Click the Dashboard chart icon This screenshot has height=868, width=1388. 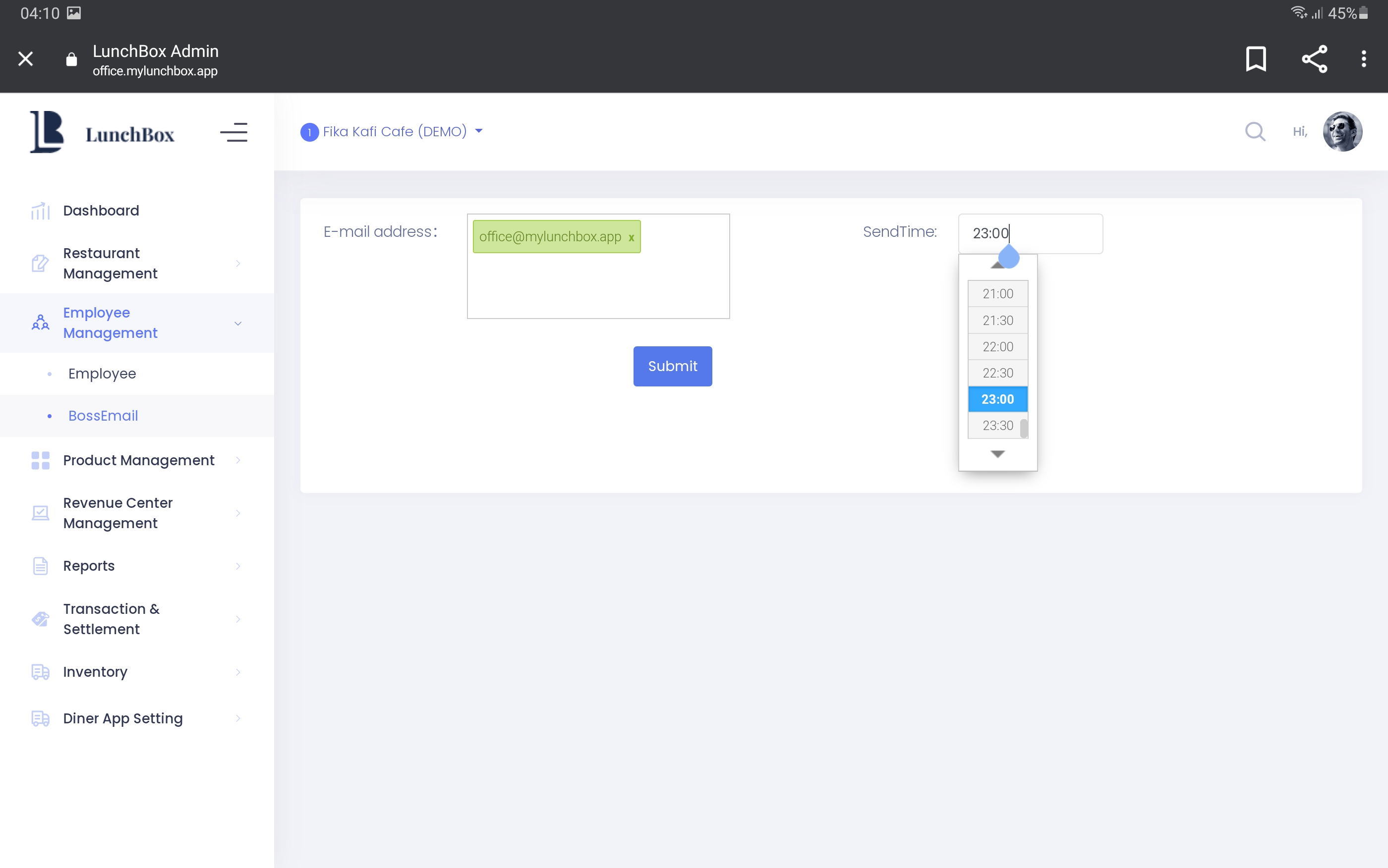[x=40, y=211]
